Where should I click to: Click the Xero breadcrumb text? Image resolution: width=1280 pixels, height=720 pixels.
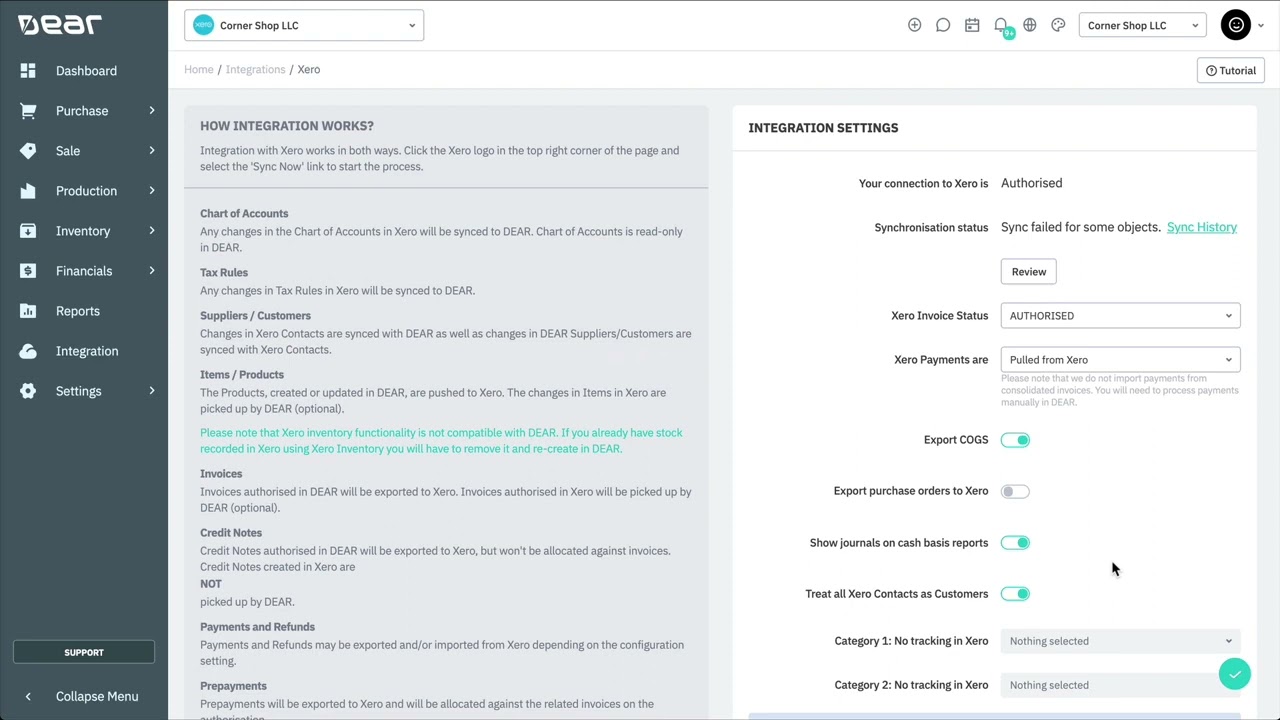pyautogui.click(x=308, y=69)
